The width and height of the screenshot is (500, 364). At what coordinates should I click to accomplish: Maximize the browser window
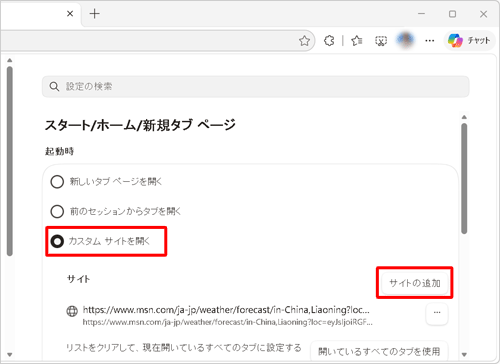(452, 14)
